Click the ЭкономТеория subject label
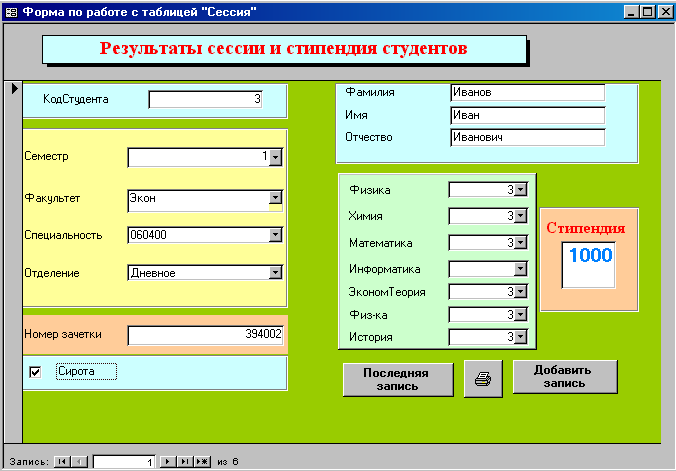The width and height of the screenshot is (676, 471). (387, 292)
